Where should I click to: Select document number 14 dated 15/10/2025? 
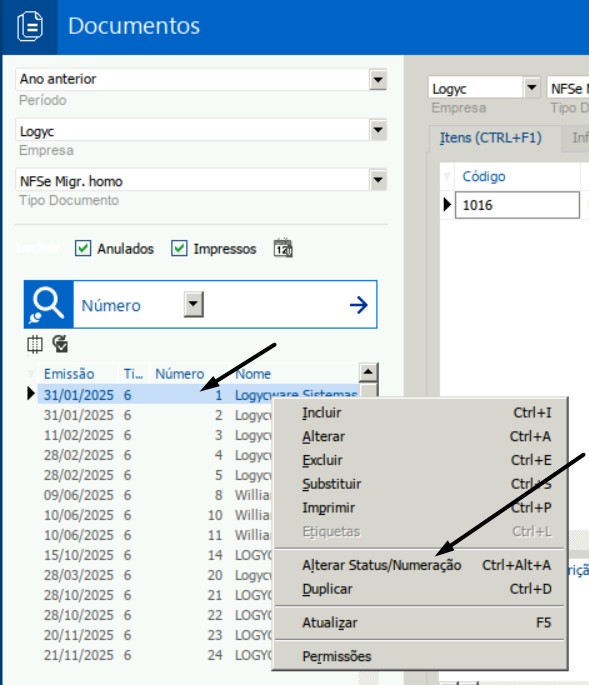point(155,555)
